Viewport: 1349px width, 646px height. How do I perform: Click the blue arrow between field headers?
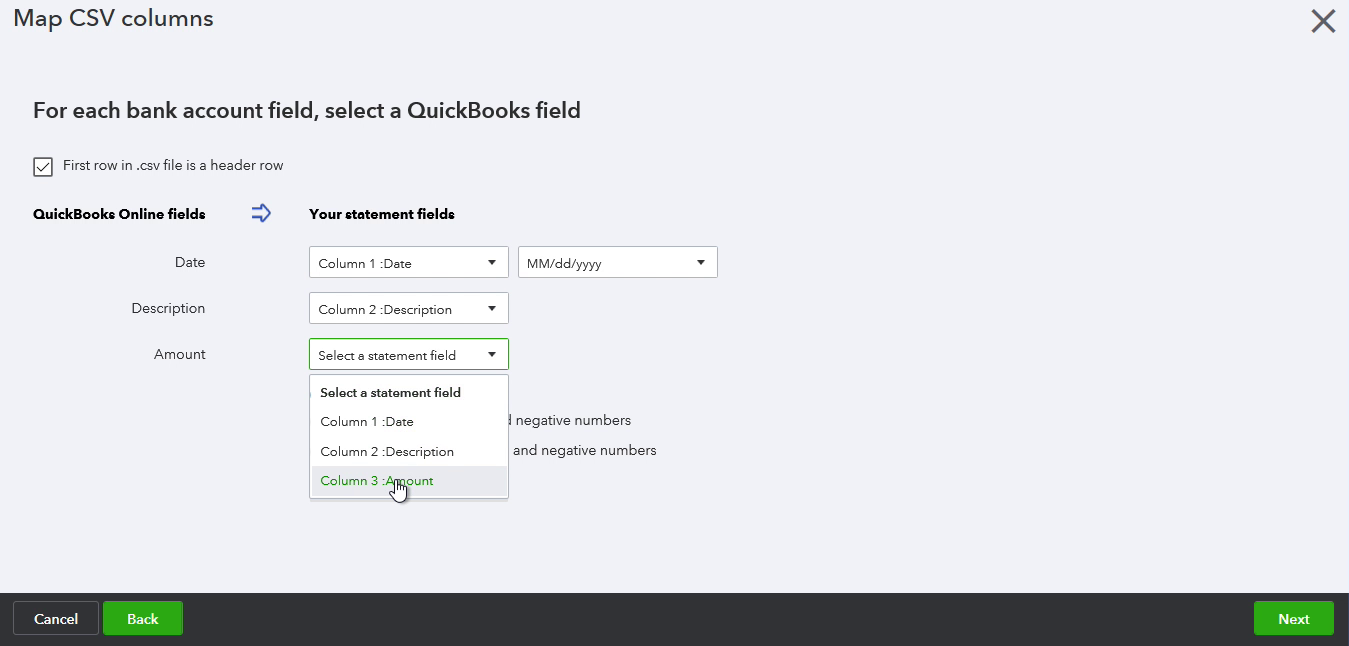point(261,213)
